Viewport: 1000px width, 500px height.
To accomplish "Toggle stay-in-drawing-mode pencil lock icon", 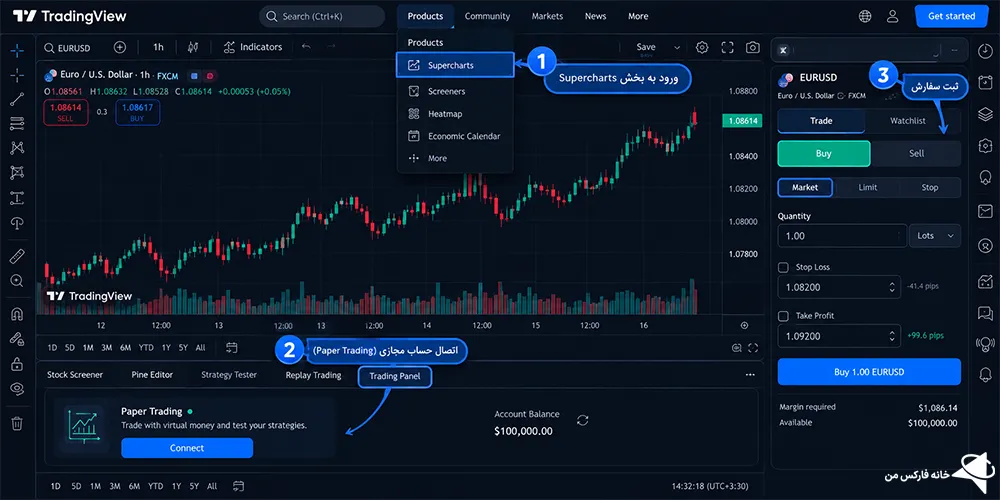I will point(17,339).
